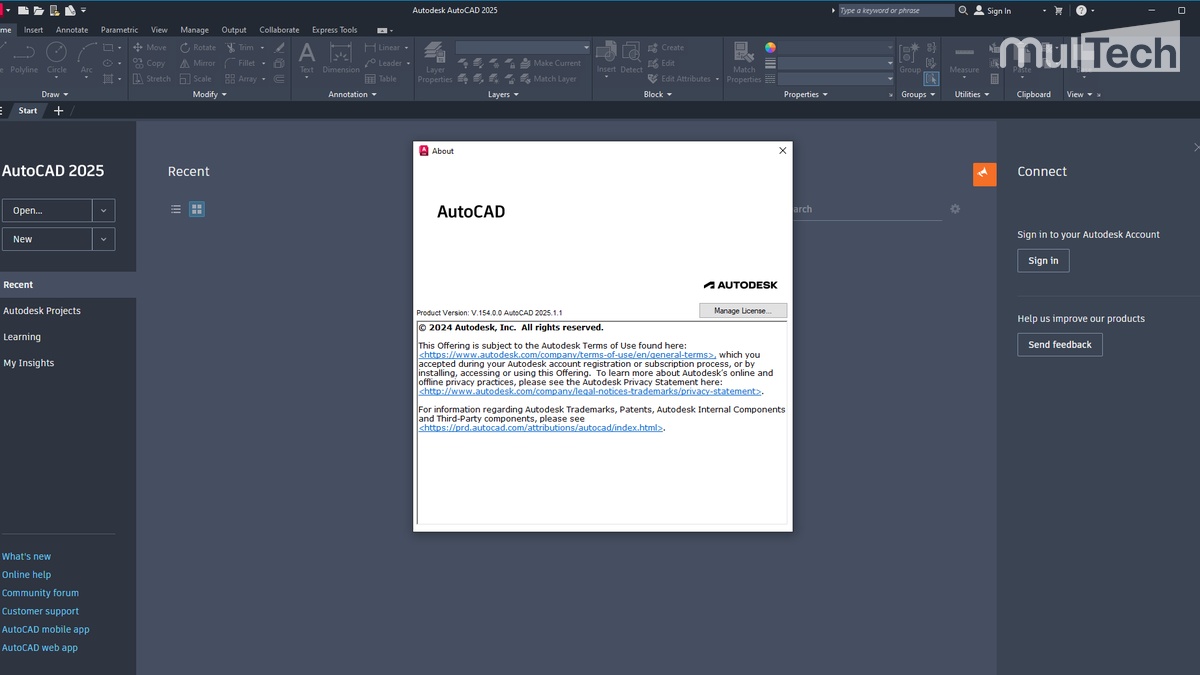The image size is (1200, 675).
Task: Open the Autodesk Terms of Use link
Action: pos(566,354)
